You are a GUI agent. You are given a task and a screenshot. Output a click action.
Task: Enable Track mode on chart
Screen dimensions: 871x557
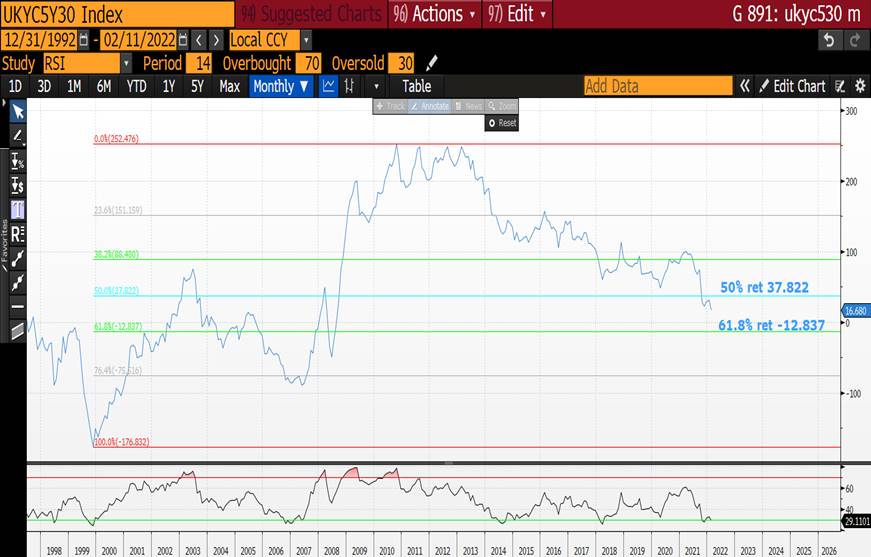(x=391, y=106)
